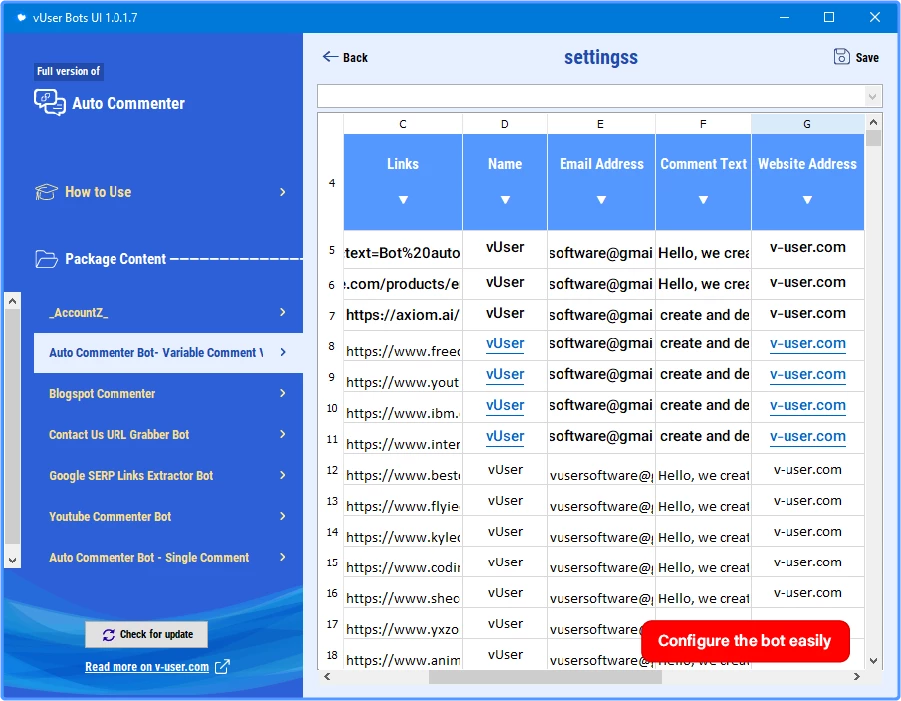Image resolution: width=901 pixels, height=701 pixels.
Task: Select the Youtube Commenter Bot item
Action: (x=168, y=516)
